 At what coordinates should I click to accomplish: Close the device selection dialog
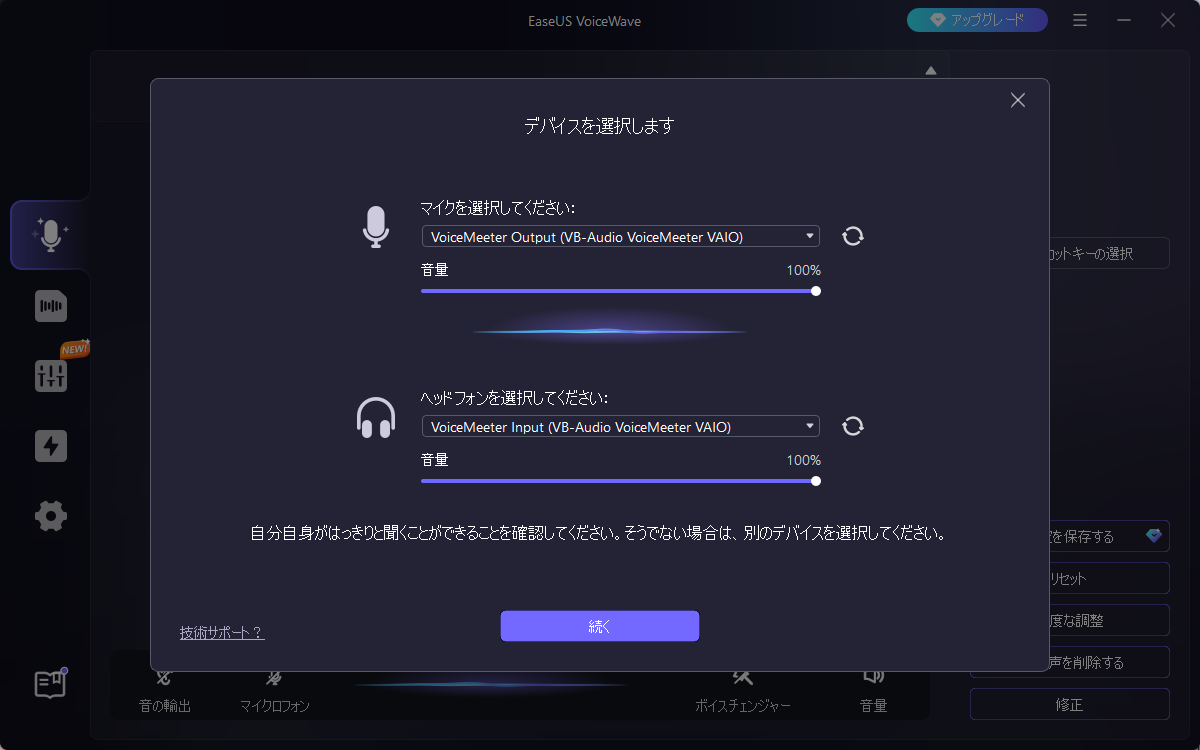click(1018, 100)
